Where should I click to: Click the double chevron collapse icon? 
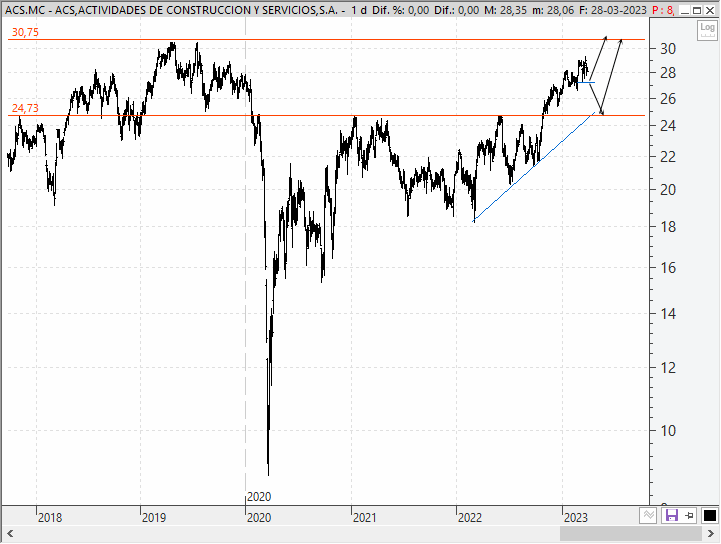pos(648,515)
